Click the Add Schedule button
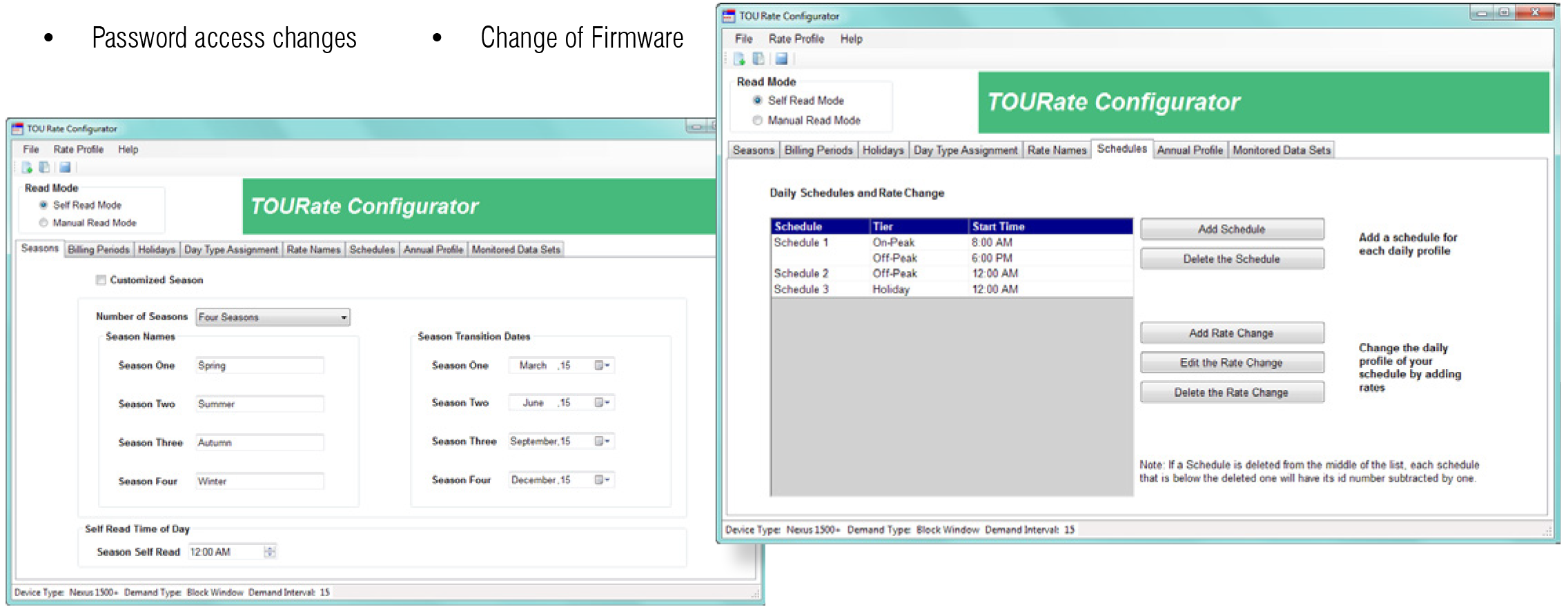1568x612 pixels. [1232, 229]
